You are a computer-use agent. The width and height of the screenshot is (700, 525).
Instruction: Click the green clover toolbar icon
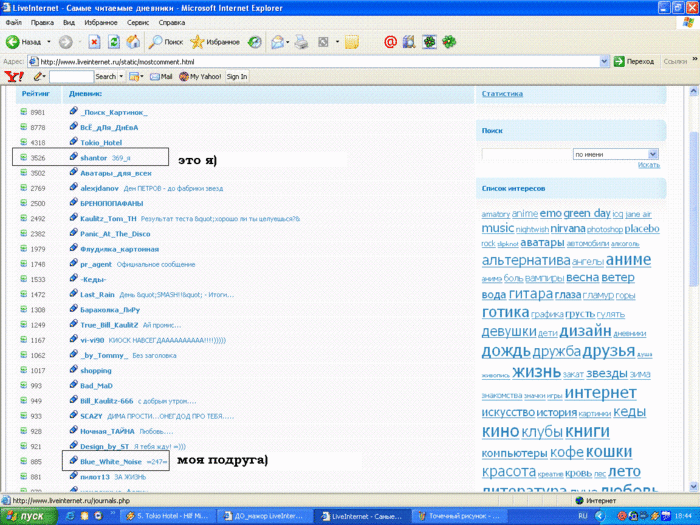tap(449, 42)
